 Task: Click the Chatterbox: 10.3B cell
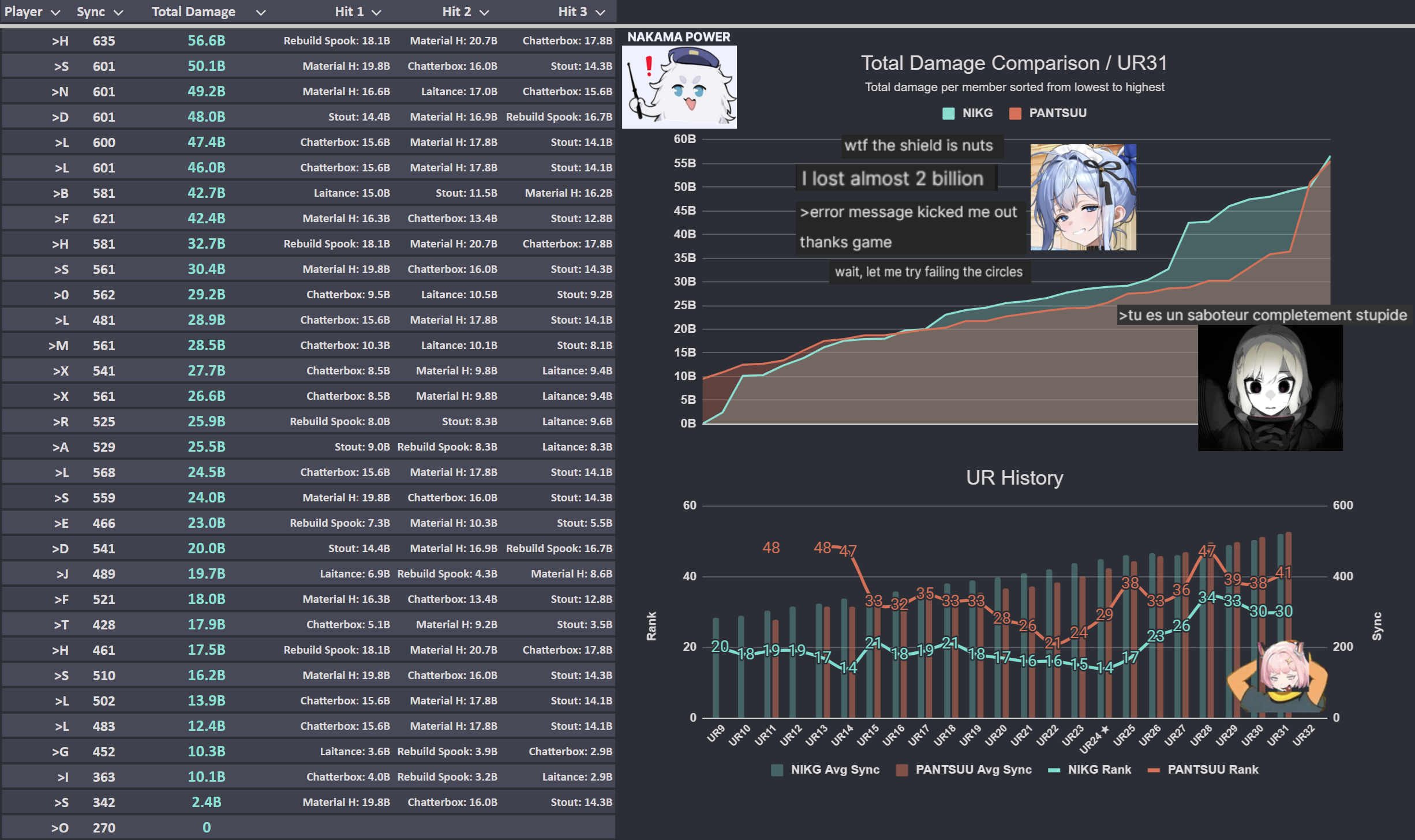click(345, 346)
